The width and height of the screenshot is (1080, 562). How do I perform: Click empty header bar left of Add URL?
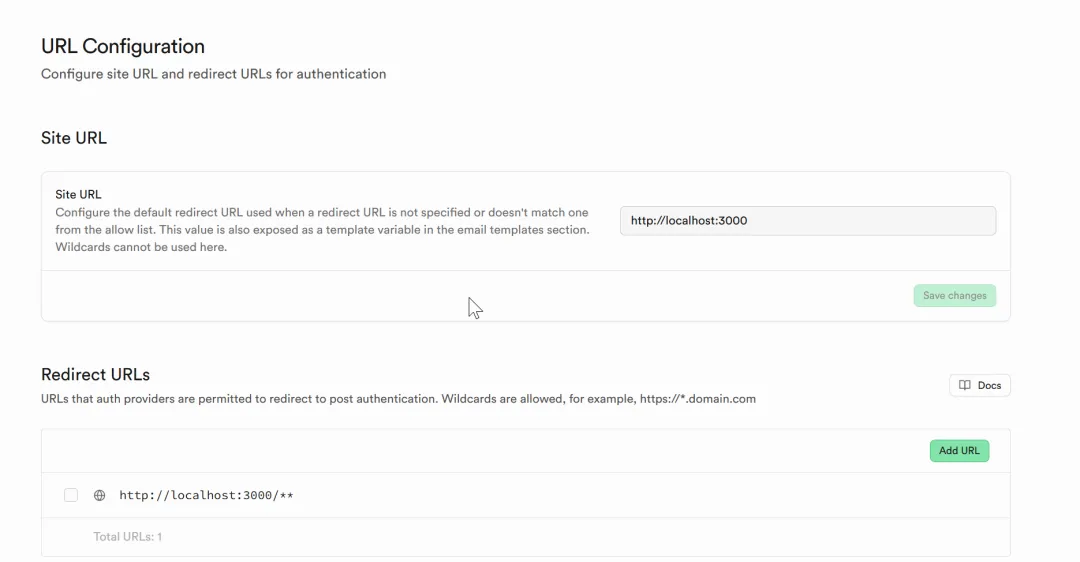coord(450,451)
